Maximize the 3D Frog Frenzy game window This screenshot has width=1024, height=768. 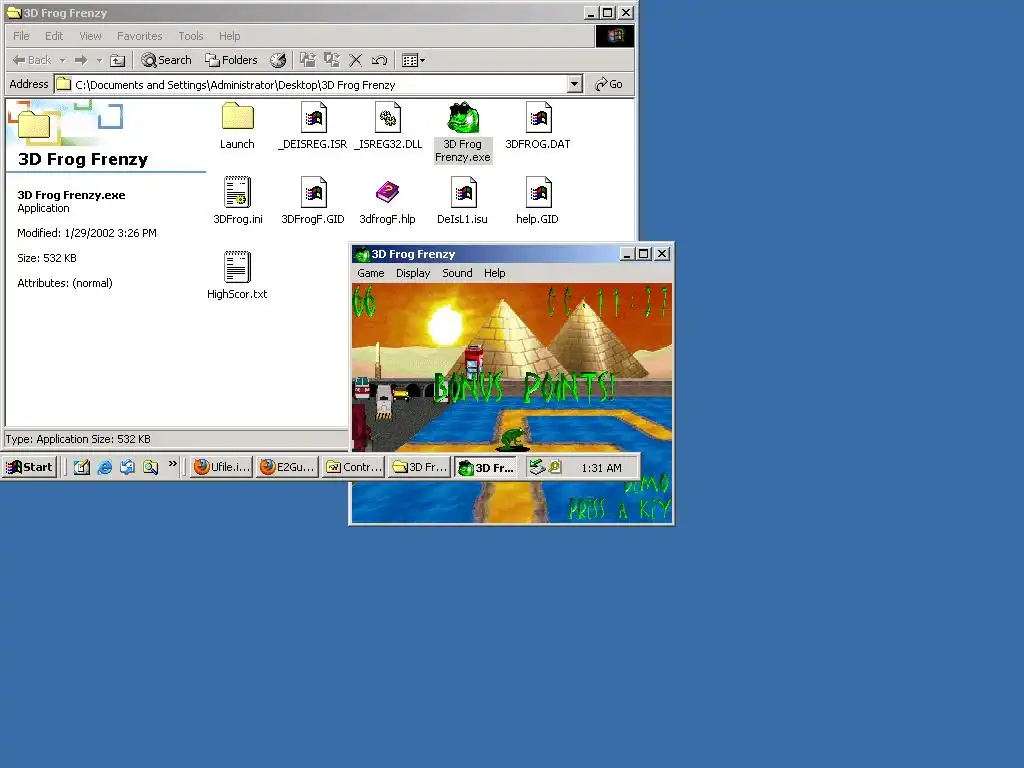(x=644, y=254)
